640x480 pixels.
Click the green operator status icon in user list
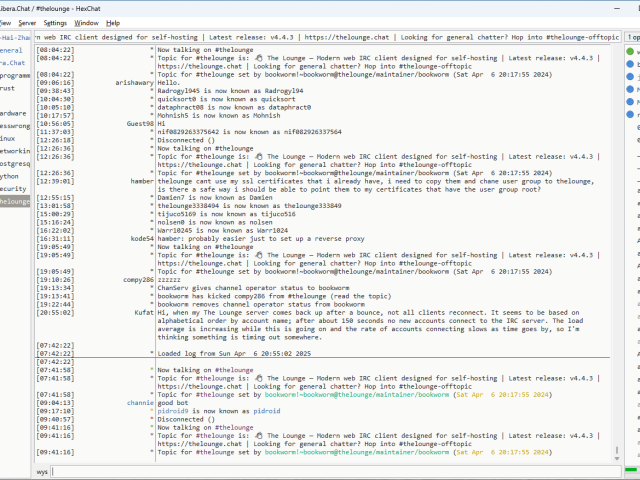click(x=631, y=50)
